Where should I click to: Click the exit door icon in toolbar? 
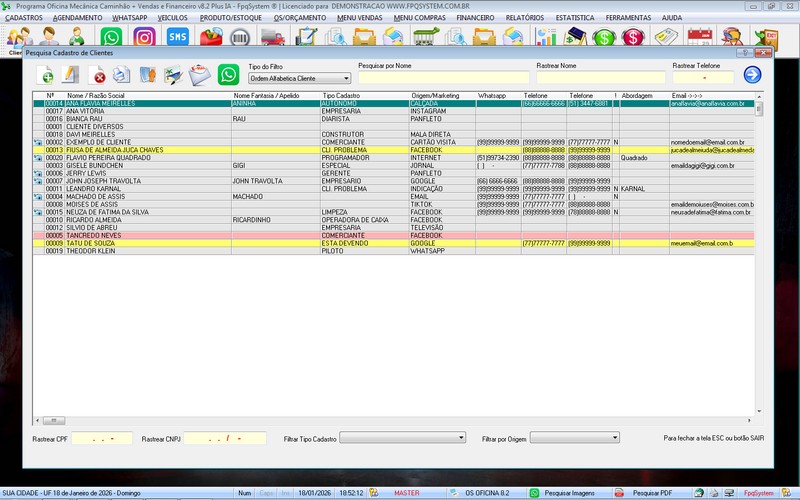(x=766, y=38)
